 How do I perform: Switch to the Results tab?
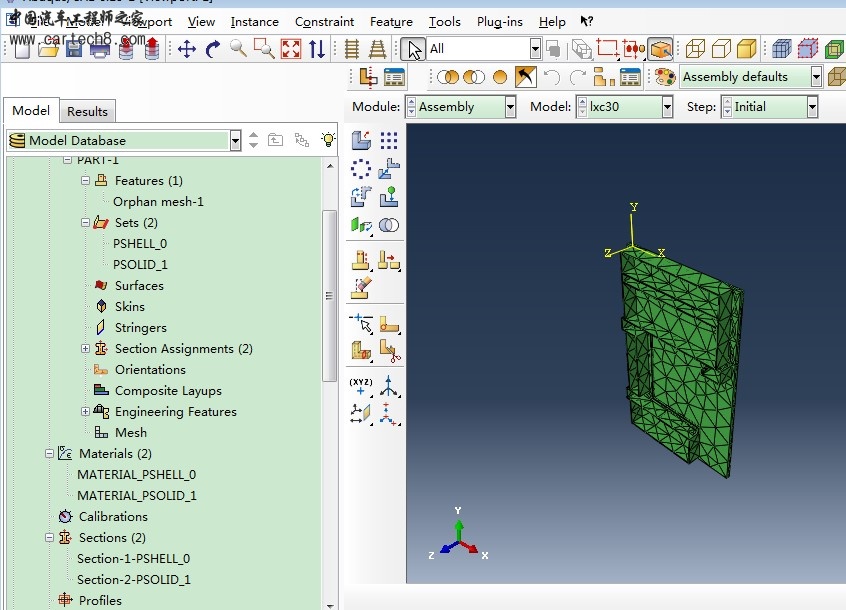pos(87,111)
